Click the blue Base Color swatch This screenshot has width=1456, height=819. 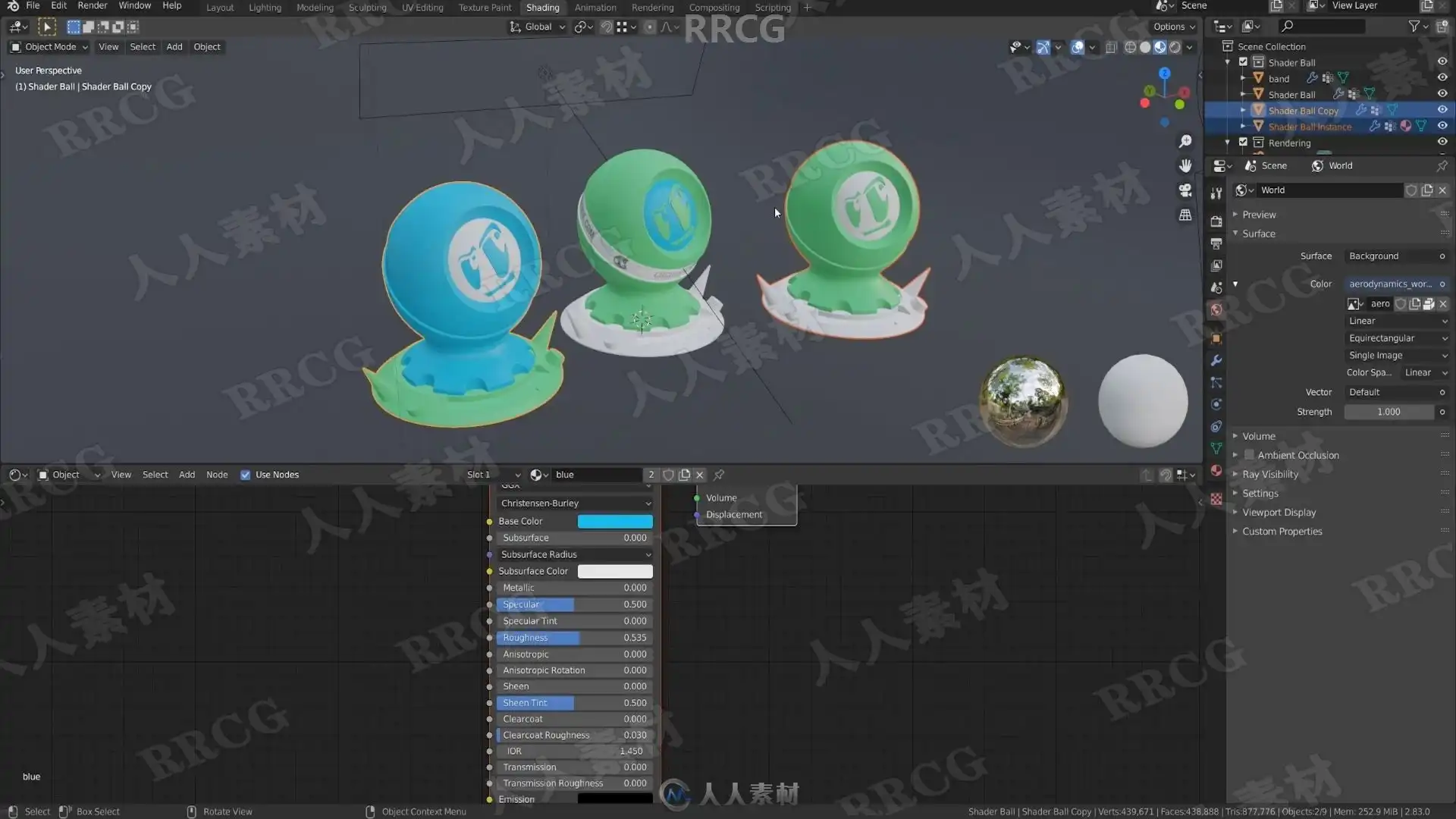tap(614, 521)
